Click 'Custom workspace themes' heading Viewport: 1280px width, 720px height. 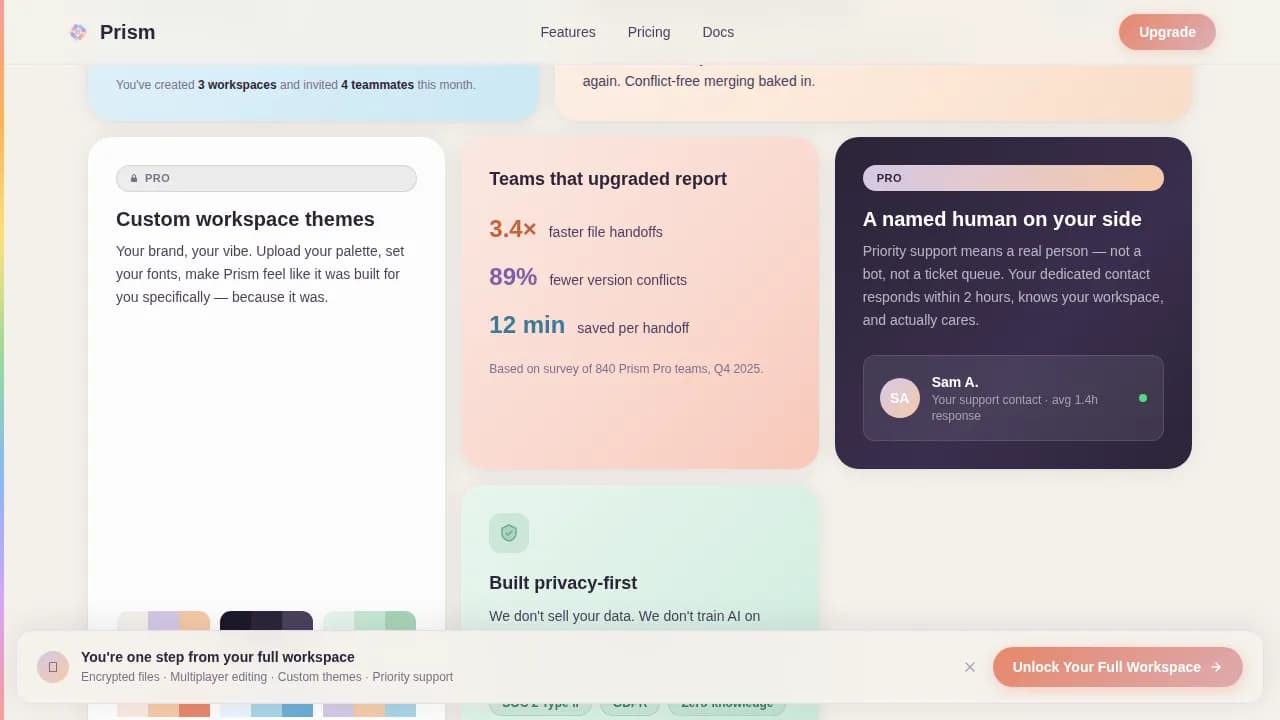[x=245, y=219]
